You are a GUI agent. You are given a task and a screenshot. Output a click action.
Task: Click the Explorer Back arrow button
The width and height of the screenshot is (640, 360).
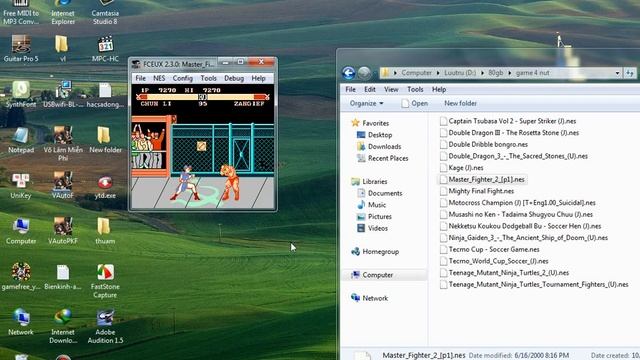tap(349, 73)
